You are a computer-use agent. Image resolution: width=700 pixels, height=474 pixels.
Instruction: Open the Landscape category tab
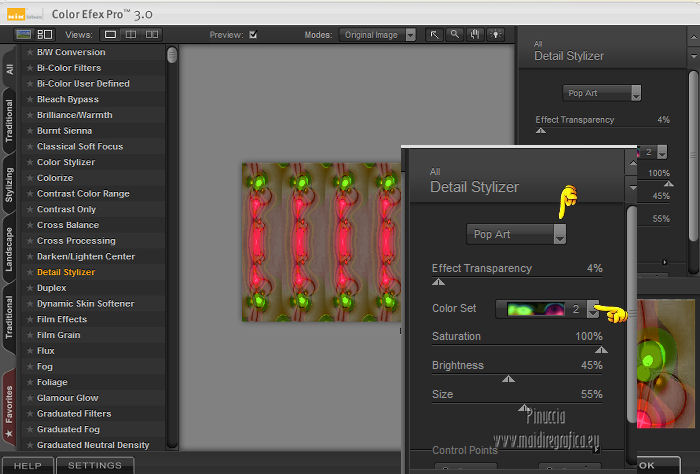pyautogui.click(x=9, y=249)
